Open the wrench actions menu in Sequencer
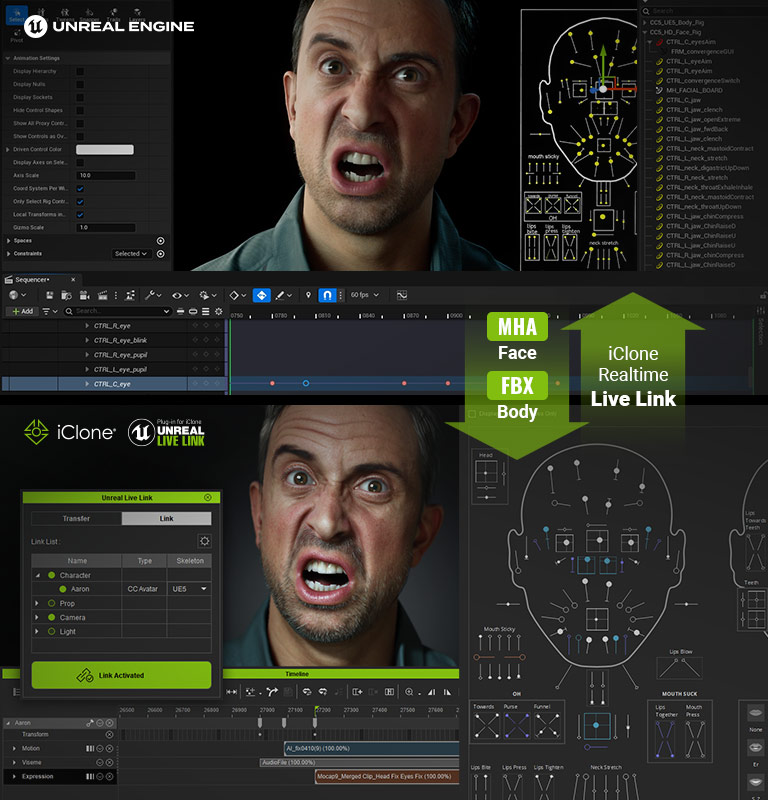This screenshot has width=768, height=800. click(152, 296)
